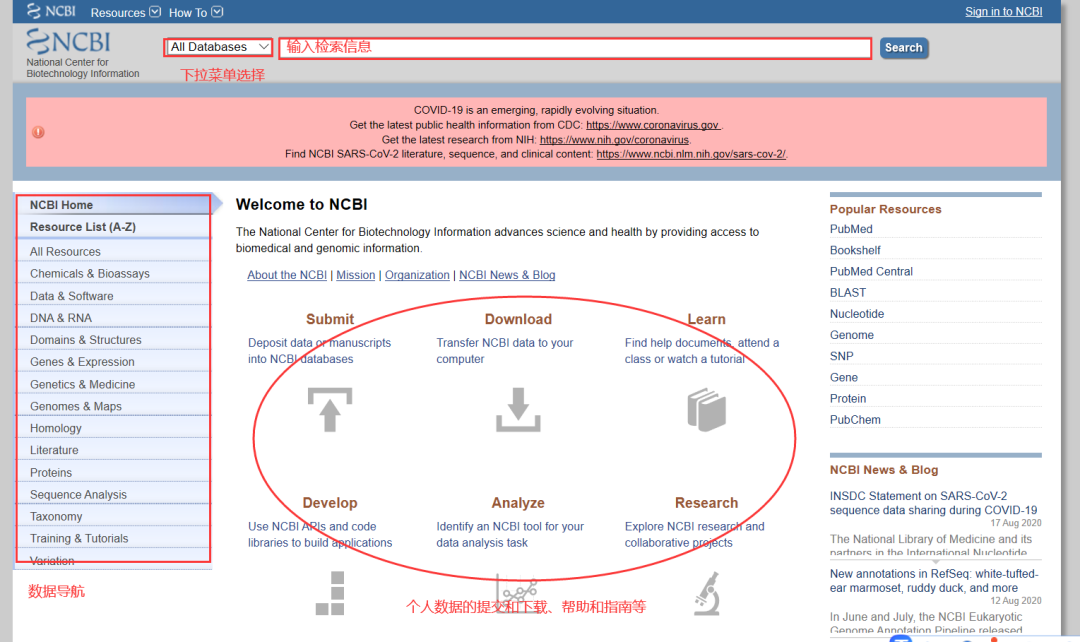Click the Develop blocks icon

[330, 593]
